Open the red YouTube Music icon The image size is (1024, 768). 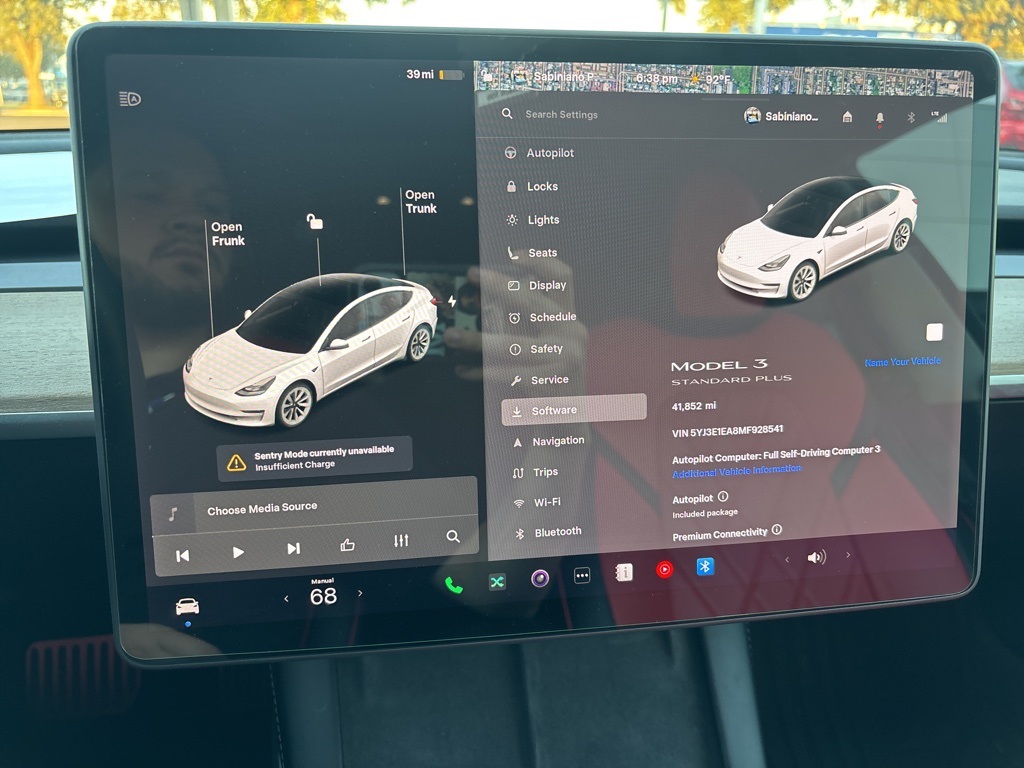[x=665, y=569]
